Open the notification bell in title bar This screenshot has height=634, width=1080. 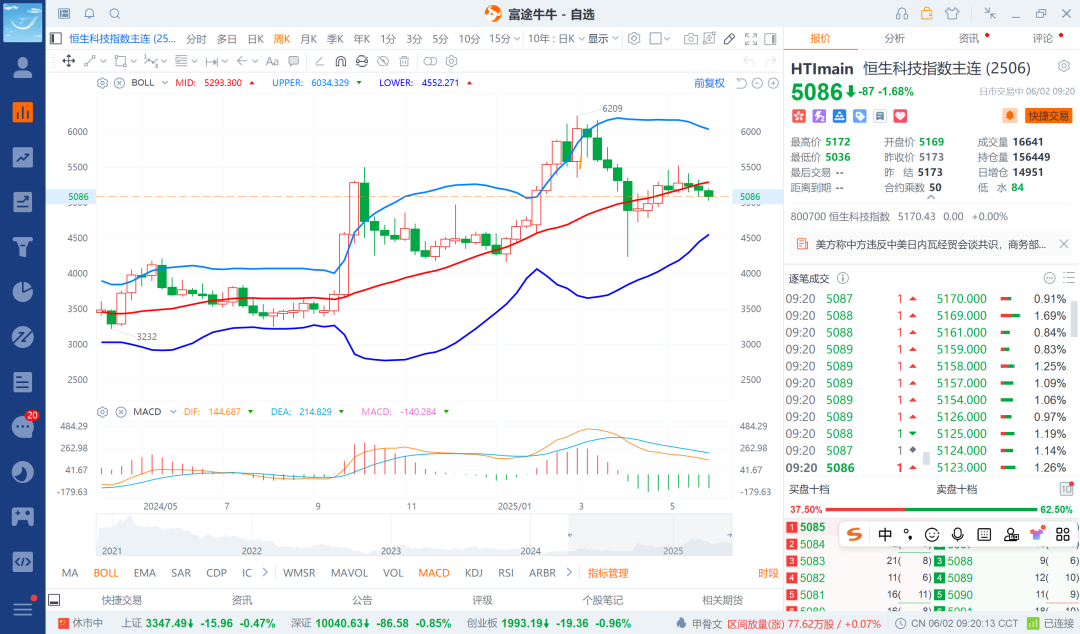[x=90, y=14]
